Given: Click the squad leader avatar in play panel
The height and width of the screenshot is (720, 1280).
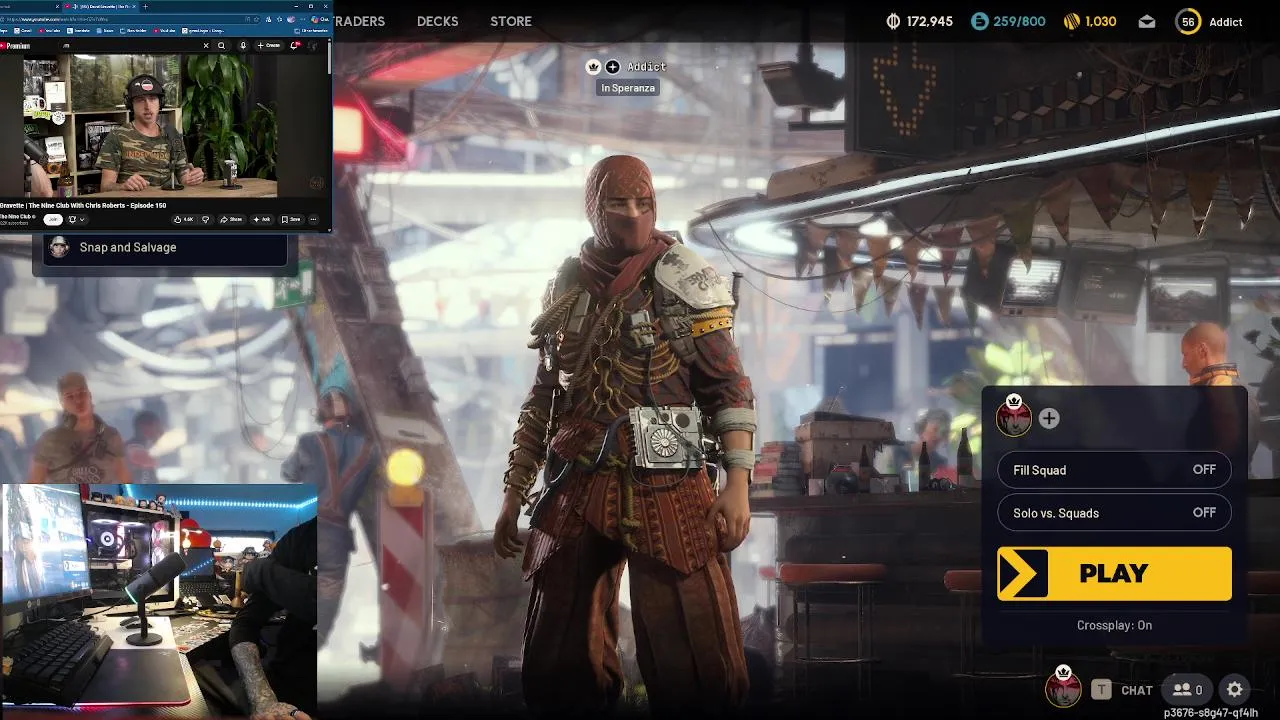Looking at the screenshot, I should click(1014, 416).
